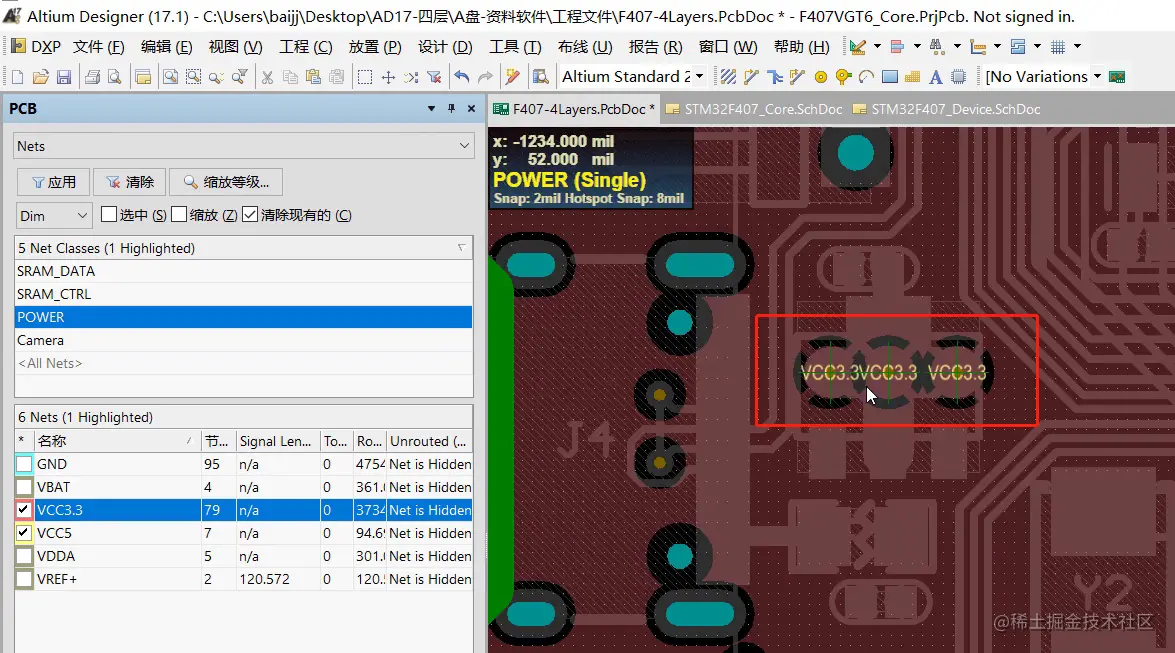Open the Nets mode dropdown

click(x=244, y=146)
